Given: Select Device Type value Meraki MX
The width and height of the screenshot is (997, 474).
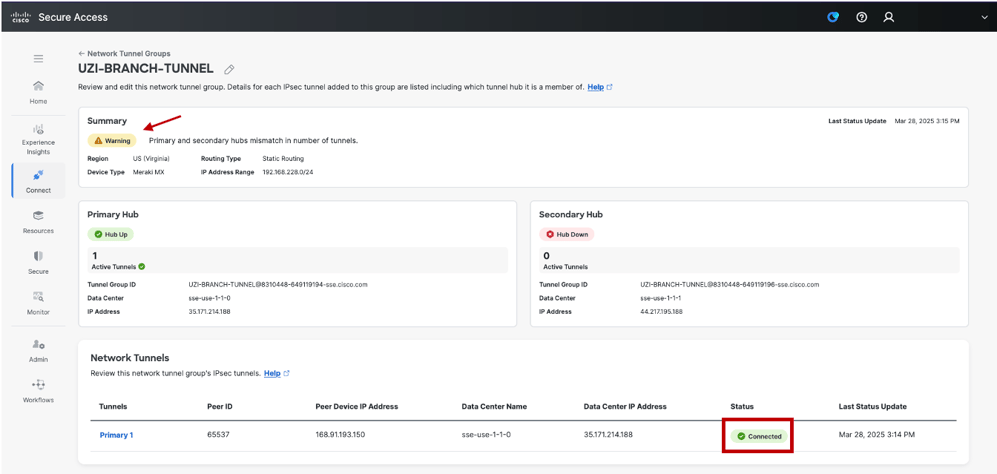Looking at the screenshot, I should pyautogui.click(x=149, y=172).
